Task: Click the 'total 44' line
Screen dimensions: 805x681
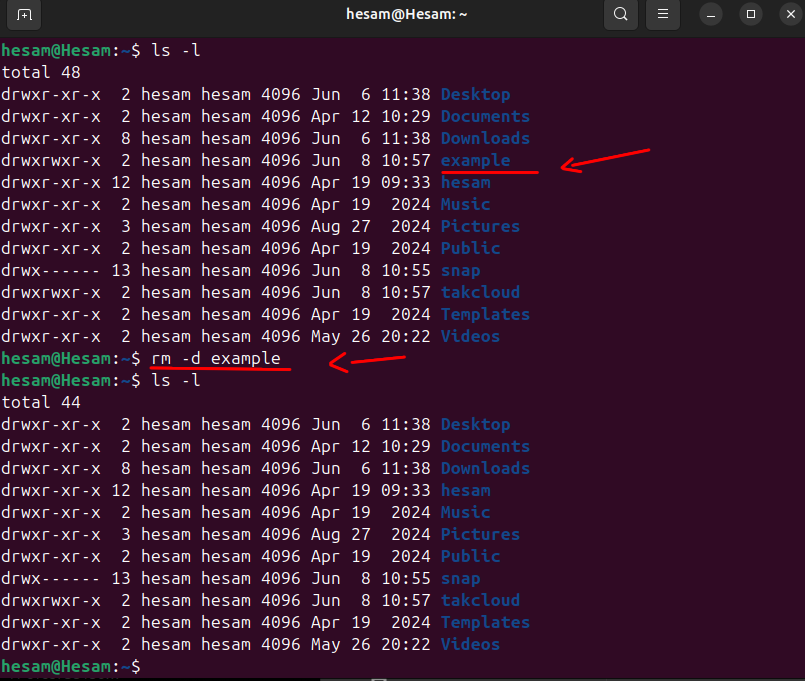Action: (41, 402)
